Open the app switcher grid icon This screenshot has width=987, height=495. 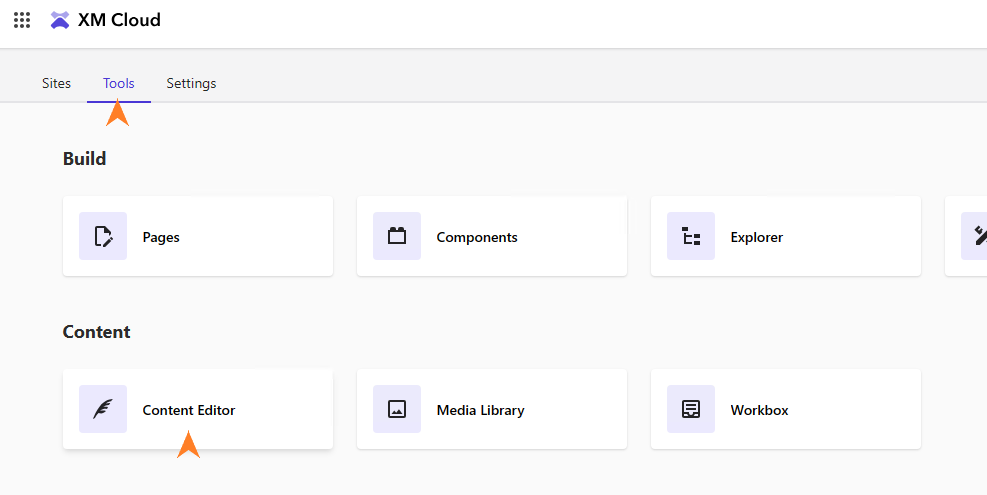[x=22, y=20]
